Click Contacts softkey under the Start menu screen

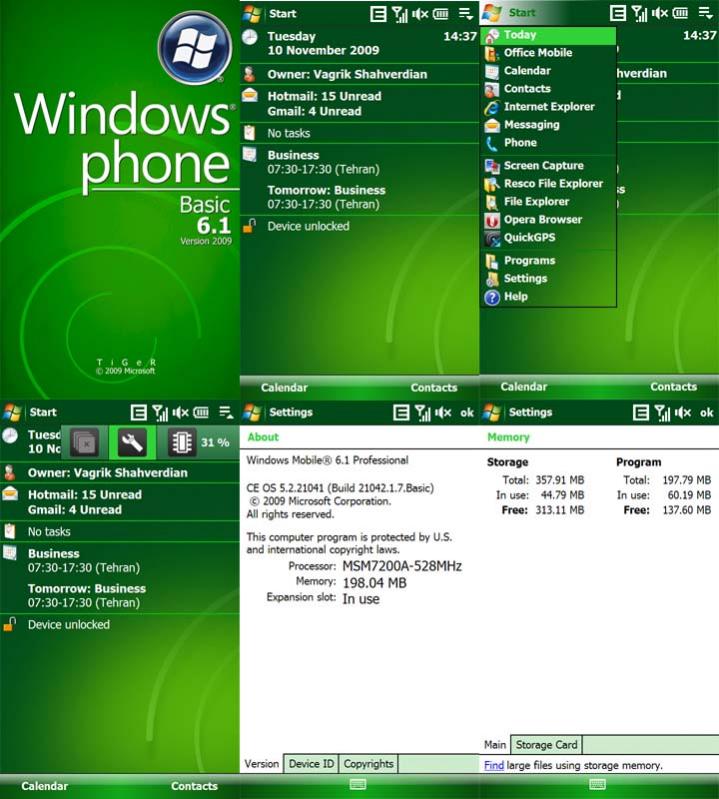pos(673,387)
